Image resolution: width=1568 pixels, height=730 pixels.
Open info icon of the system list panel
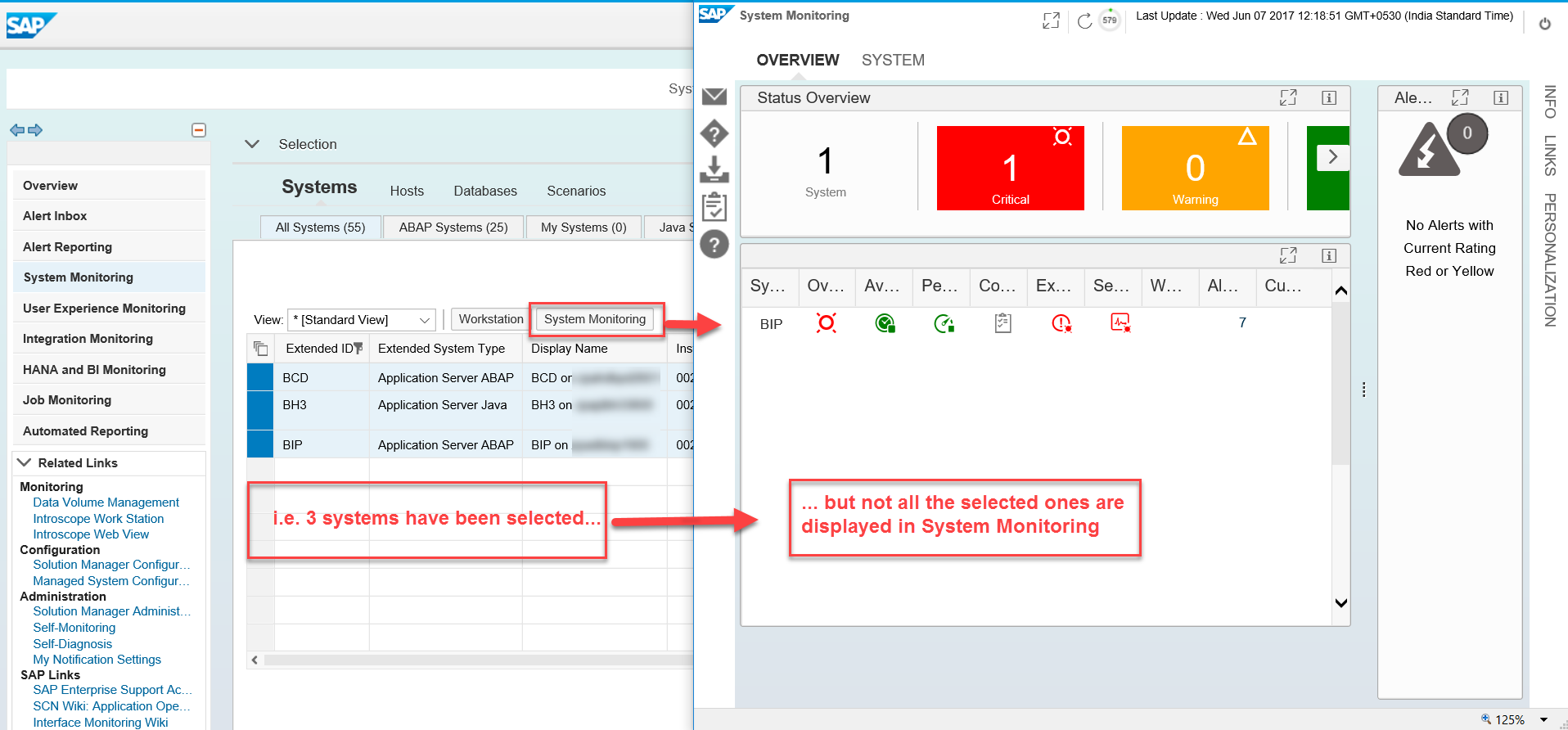tap(1329, 256)
